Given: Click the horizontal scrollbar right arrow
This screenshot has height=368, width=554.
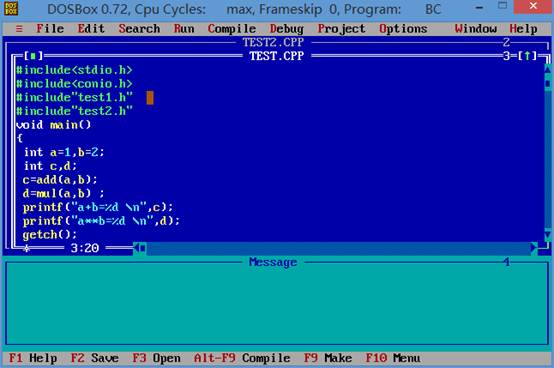Looking at the screenshot, I should [x=534, y=248].
